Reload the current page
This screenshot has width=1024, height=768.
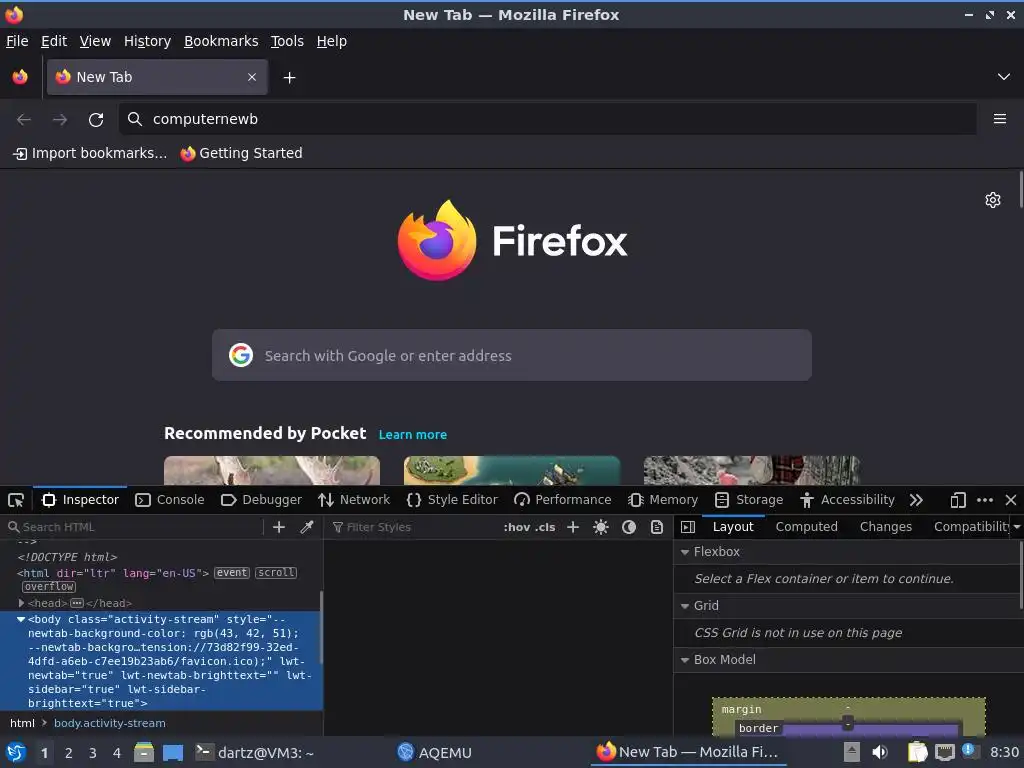(x=96, y=120)
